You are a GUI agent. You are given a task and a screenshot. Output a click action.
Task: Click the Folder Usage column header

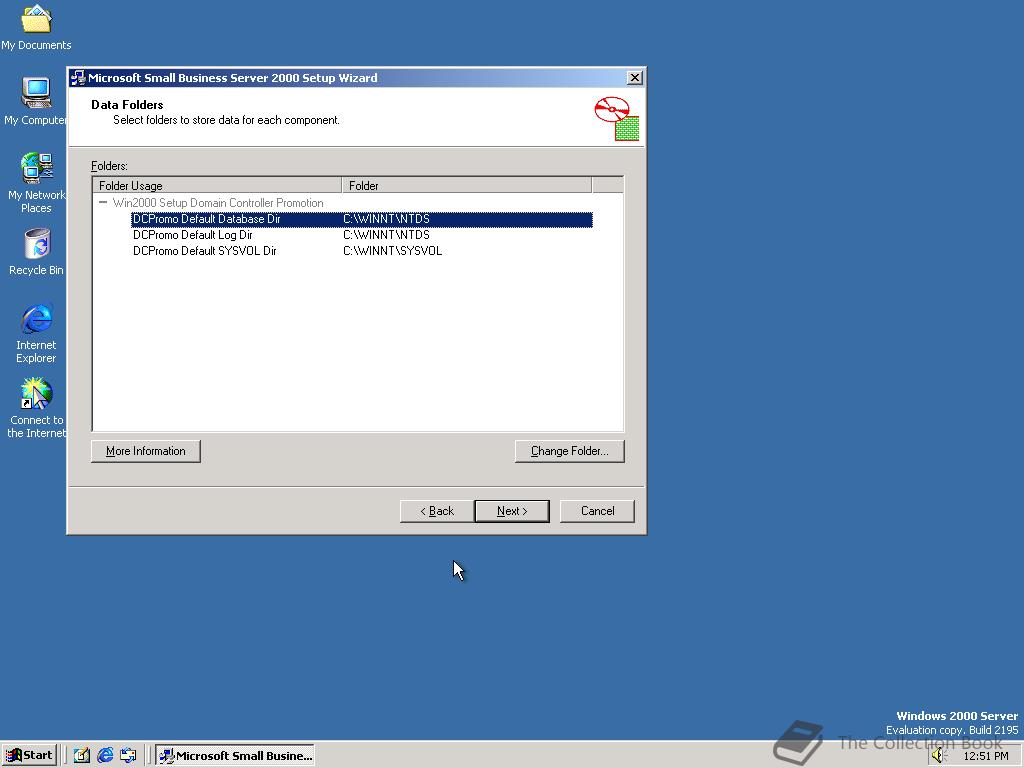coord(217,185)
